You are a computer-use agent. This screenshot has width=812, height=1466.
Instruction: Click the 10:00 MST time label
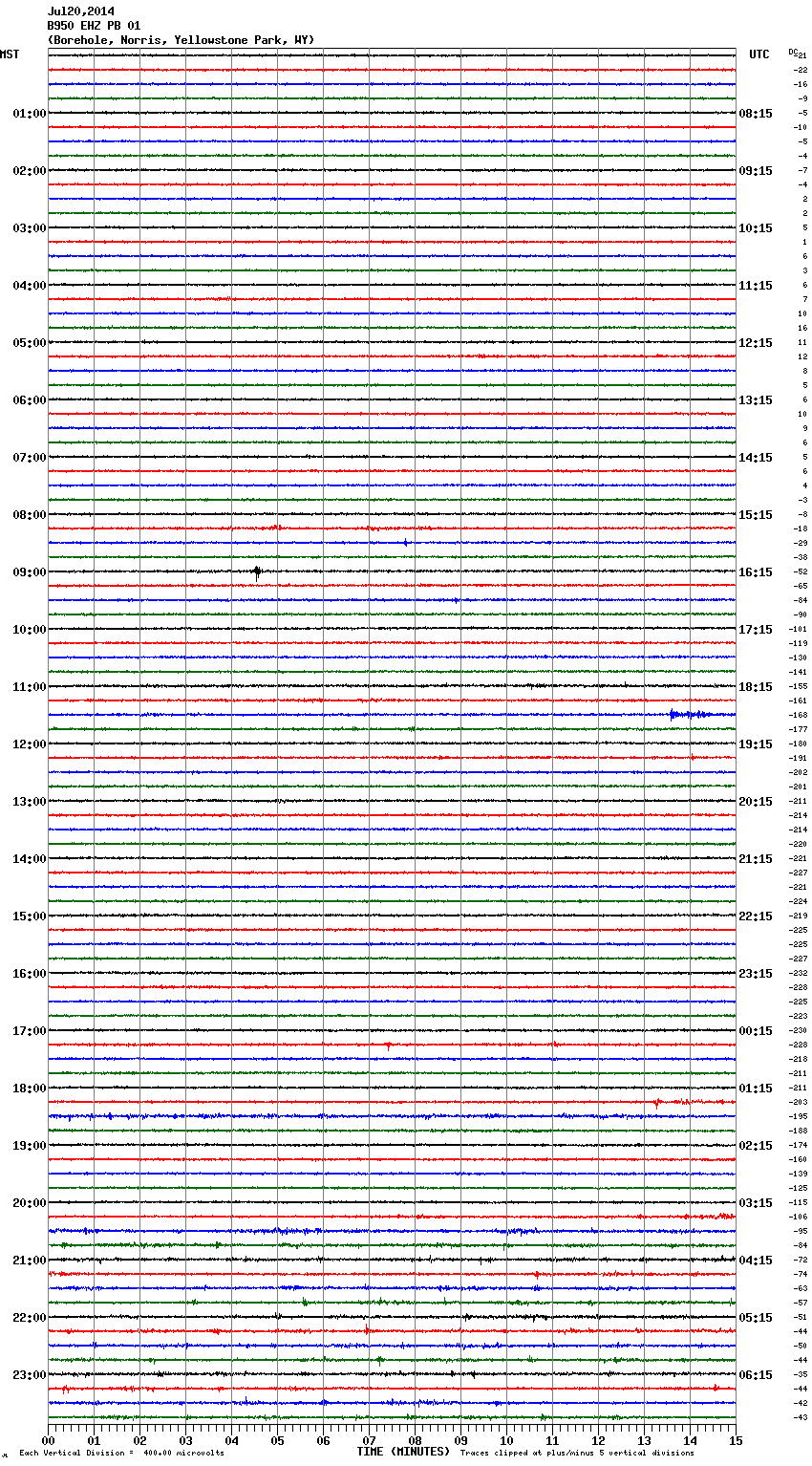point(30,630)
